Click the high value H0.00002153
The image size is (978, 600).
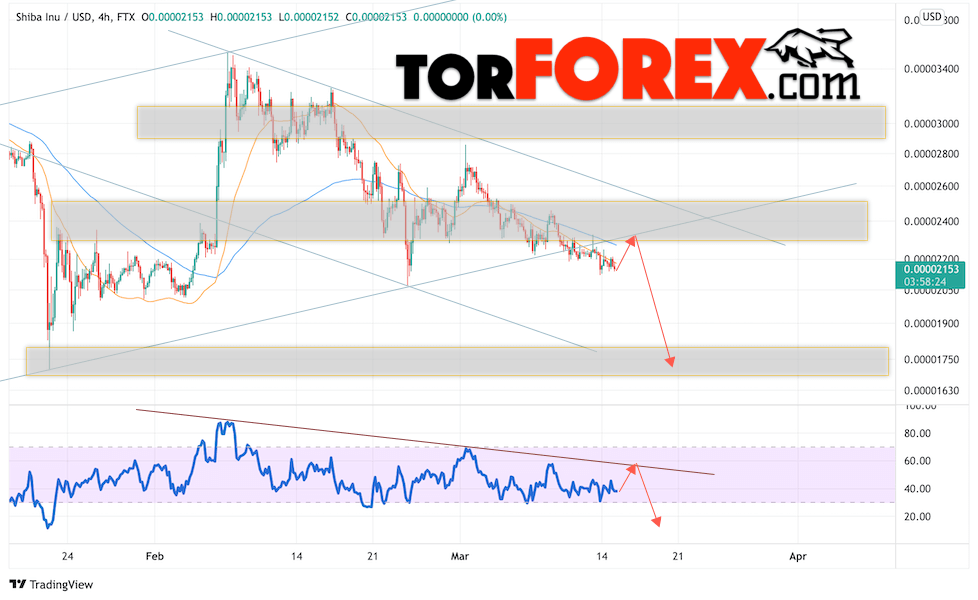coord(241,17)
